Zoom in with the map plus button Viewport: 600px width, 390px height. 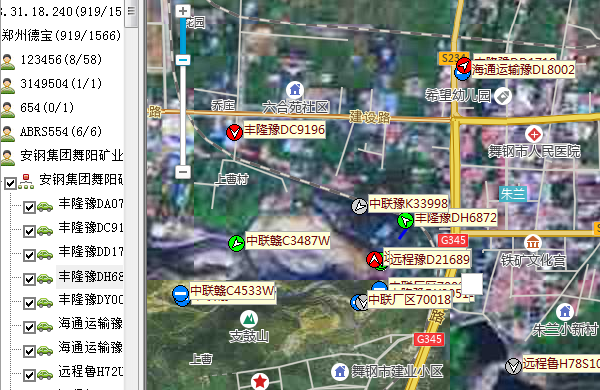pyautogui.click(x=183, y=11)
